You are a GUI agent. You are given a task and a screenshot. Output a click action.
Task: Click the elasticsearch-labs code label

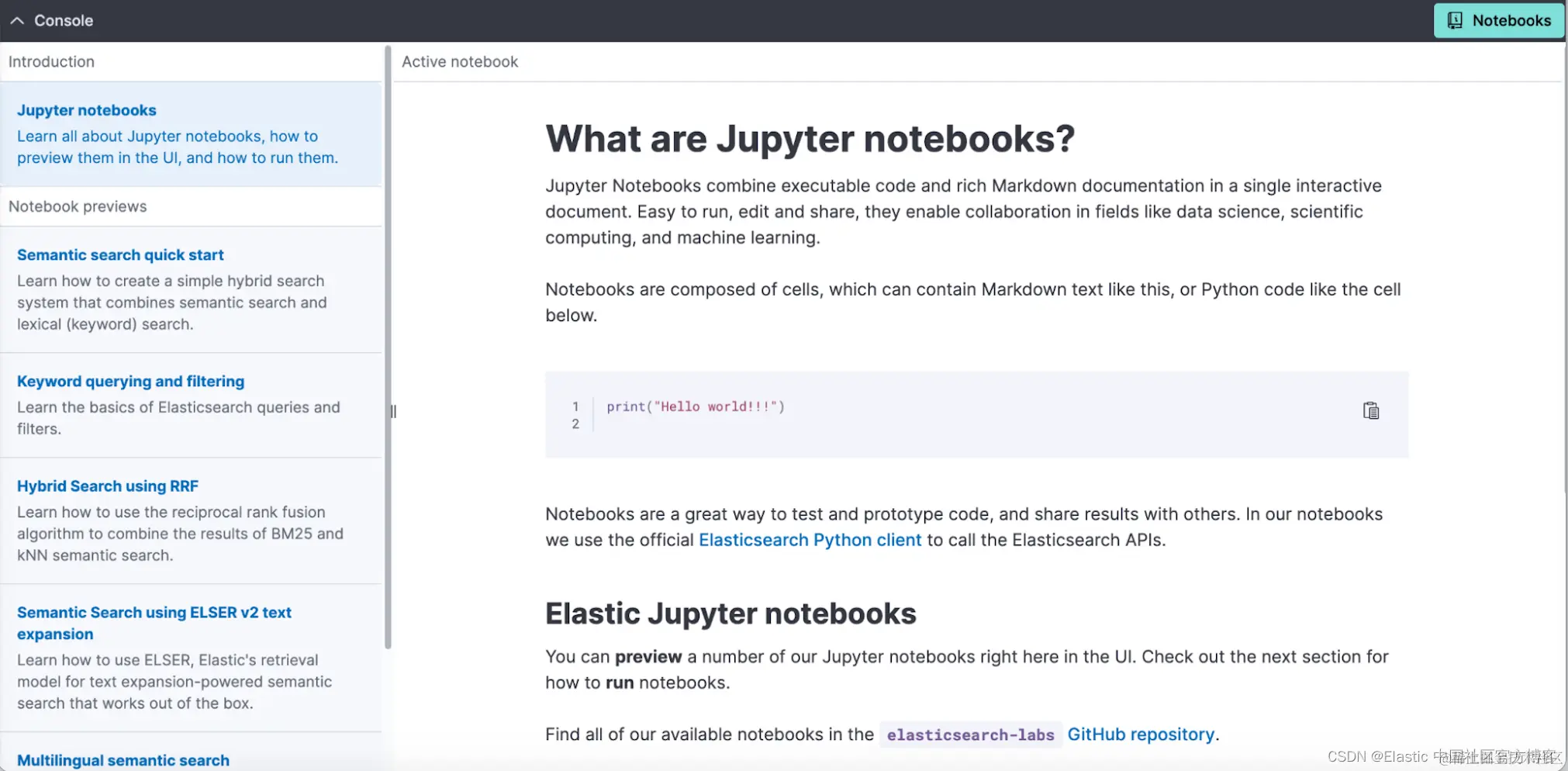970,735
